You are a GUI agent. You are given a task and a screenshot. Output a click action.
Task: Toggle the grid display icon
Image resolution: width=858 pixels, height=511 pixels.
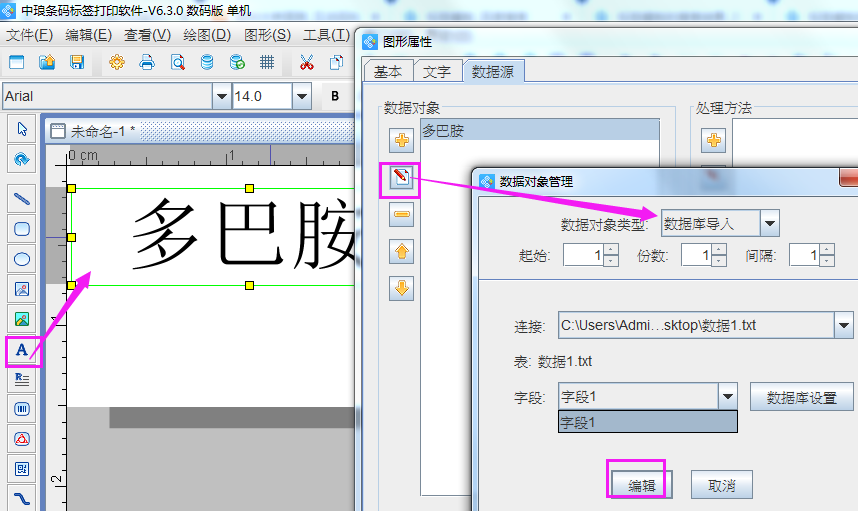(267, 62)
